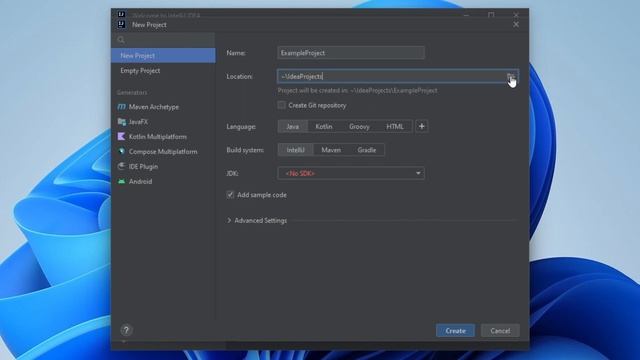The width and height of the screenshot is (640, 360).
Task: Click the Generators section label
Action: click(132, 93)
